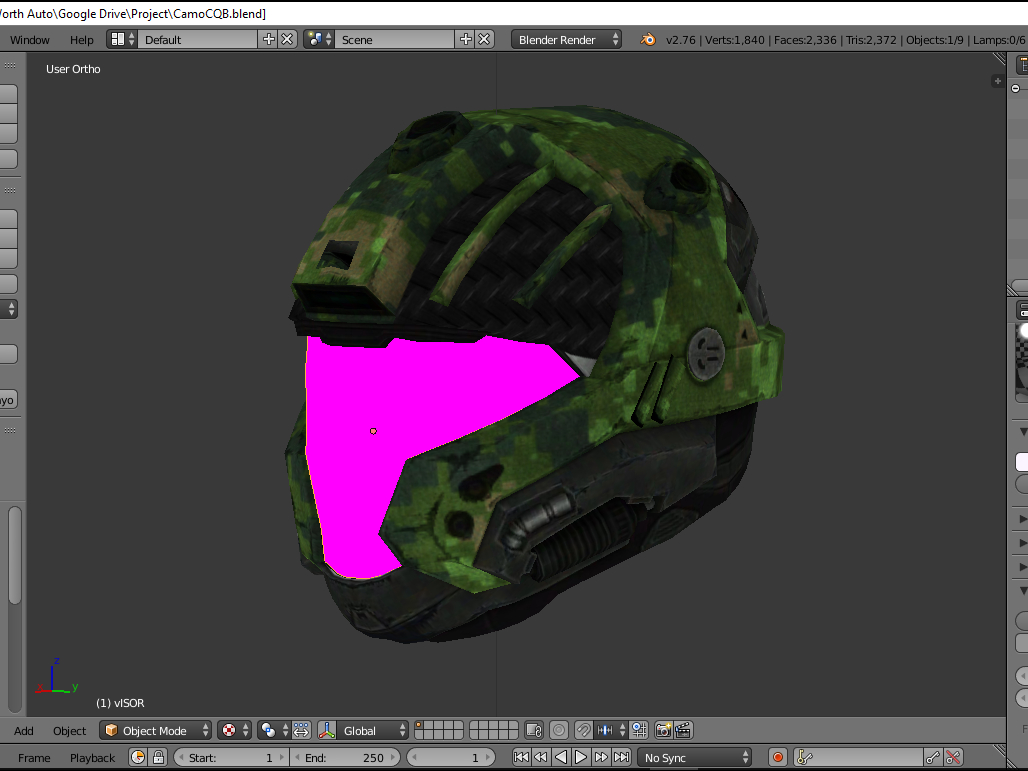The image size is (1028, 771).
Task: Delete the current Scene
Action: pos(484,39)
